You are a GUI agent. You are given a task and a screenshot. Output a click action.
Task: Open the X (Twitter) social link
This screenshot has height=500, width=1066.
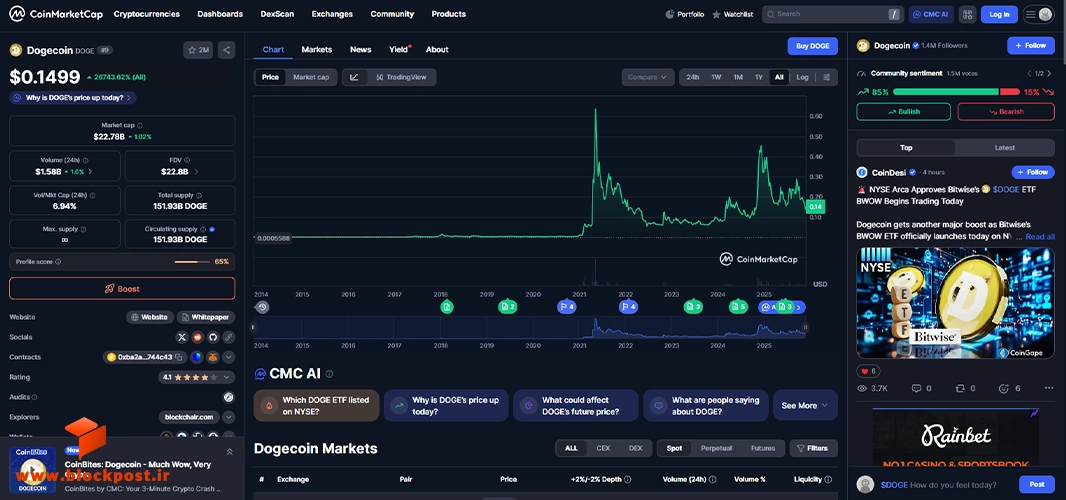[182, 337]
